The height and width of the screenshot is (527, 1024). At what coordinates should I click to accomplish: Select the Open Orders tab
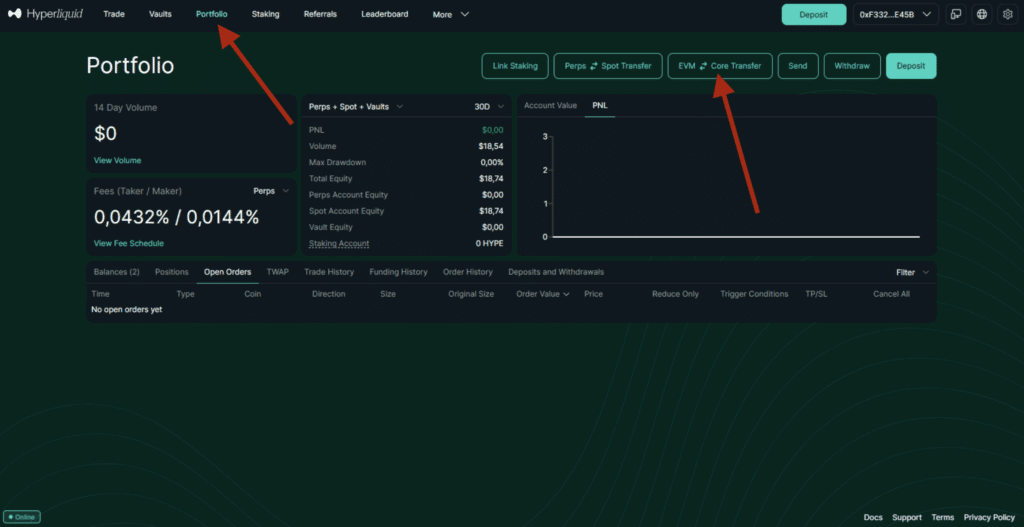coord(227,272)
